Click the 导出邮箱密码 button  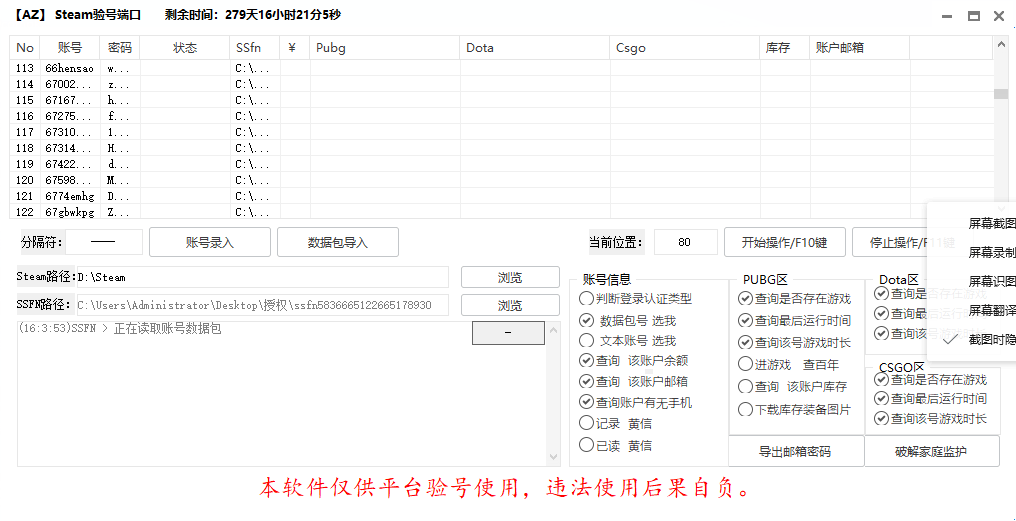tap(796, 451)
